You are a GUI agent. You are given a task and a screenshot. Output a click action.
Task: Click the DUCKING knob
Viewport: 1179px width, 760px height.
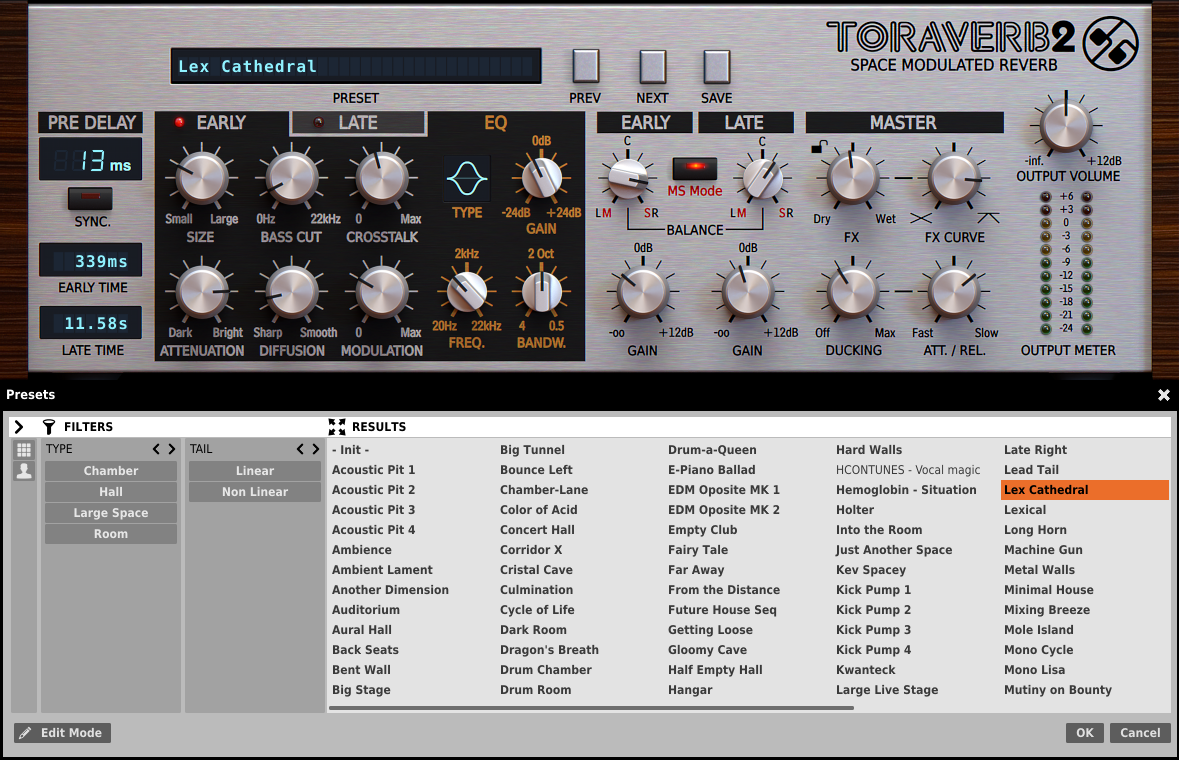point(852,292)
